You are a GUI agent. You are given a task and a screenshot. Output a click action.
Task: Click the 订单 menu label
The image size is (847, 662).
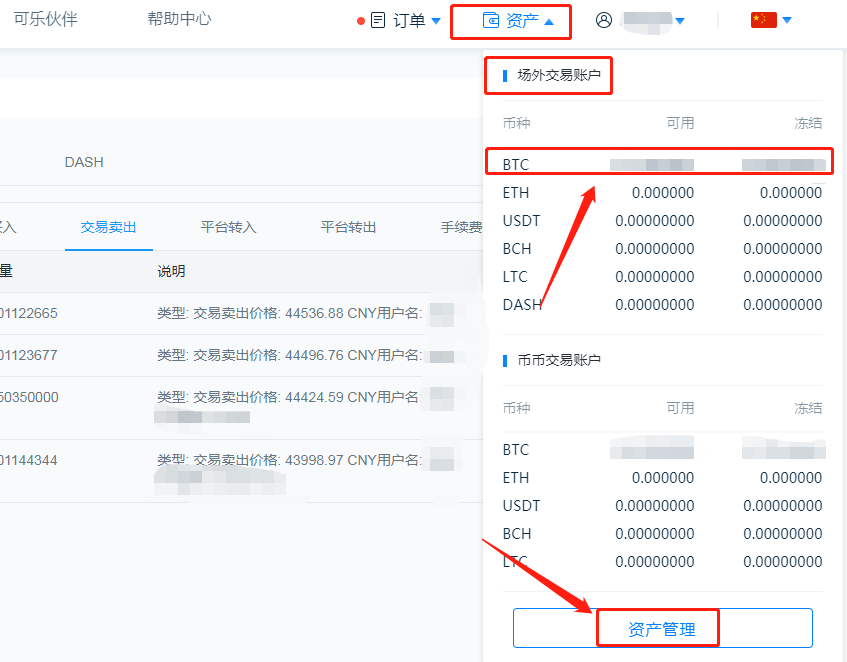tap(409, 21)
